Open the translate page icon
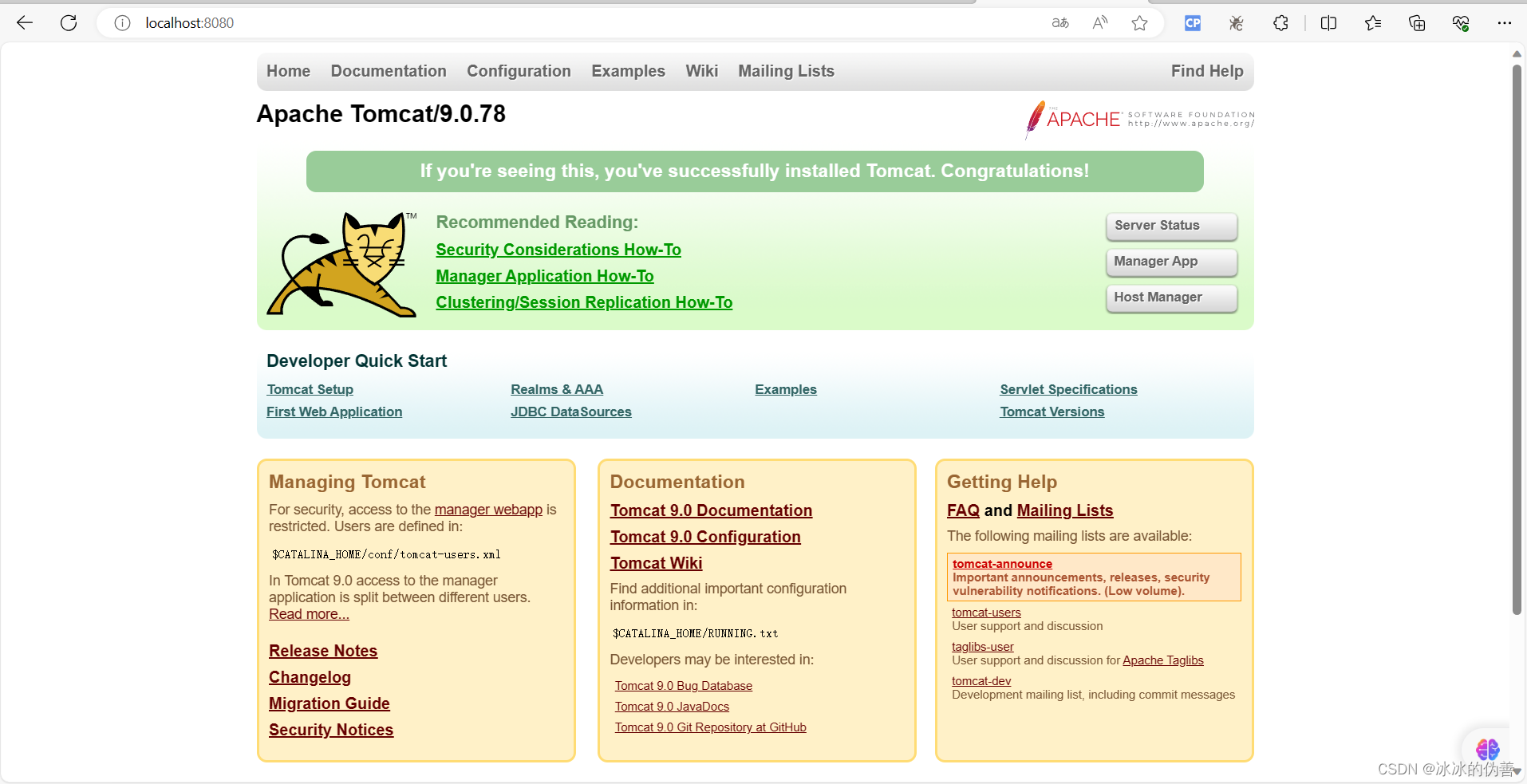 tap(1060, 23)
